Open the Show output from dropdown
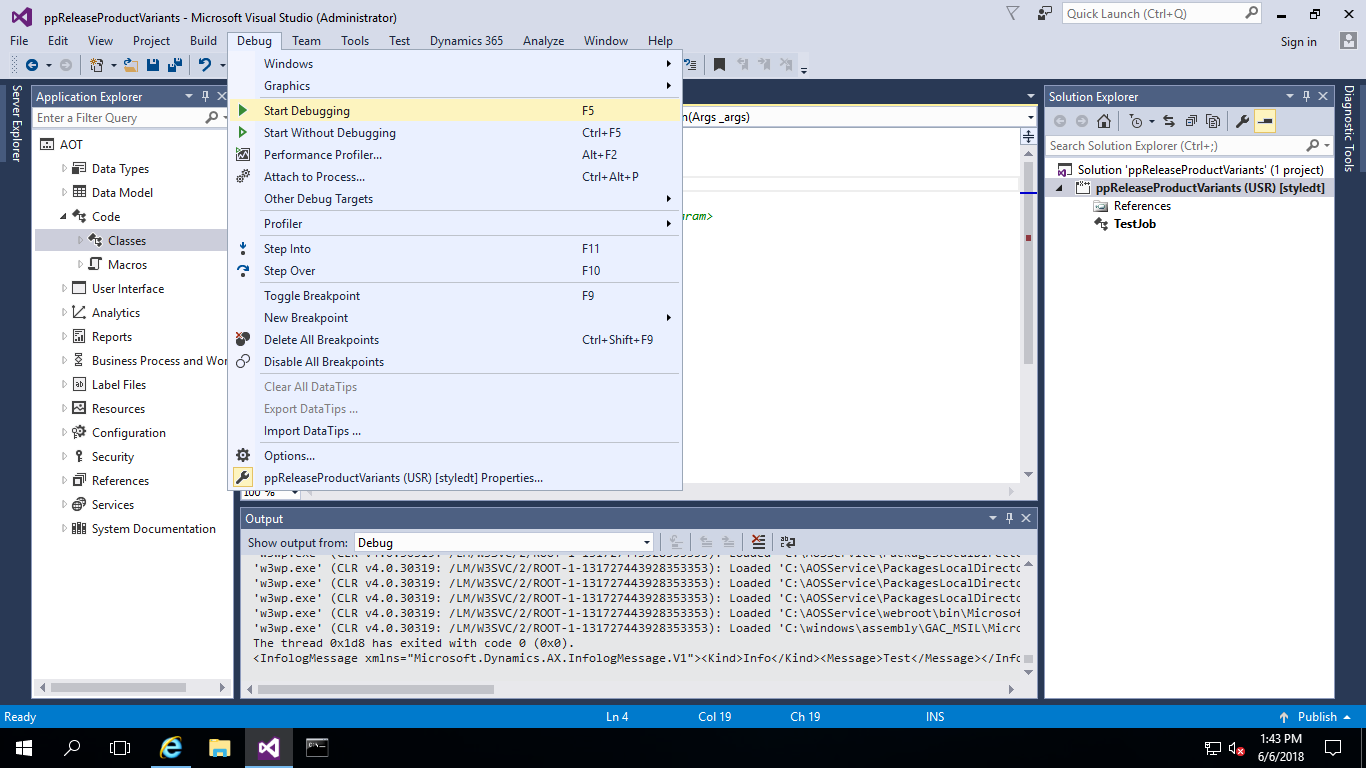 (648, 542)
